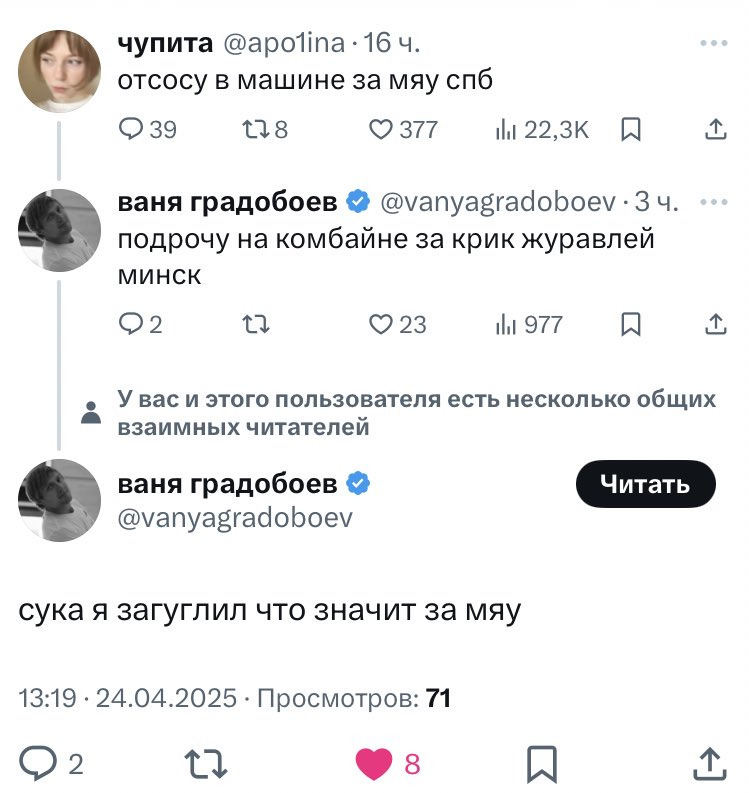
Task: Share чупита's tweet
Action: click(x=715, y=128)
